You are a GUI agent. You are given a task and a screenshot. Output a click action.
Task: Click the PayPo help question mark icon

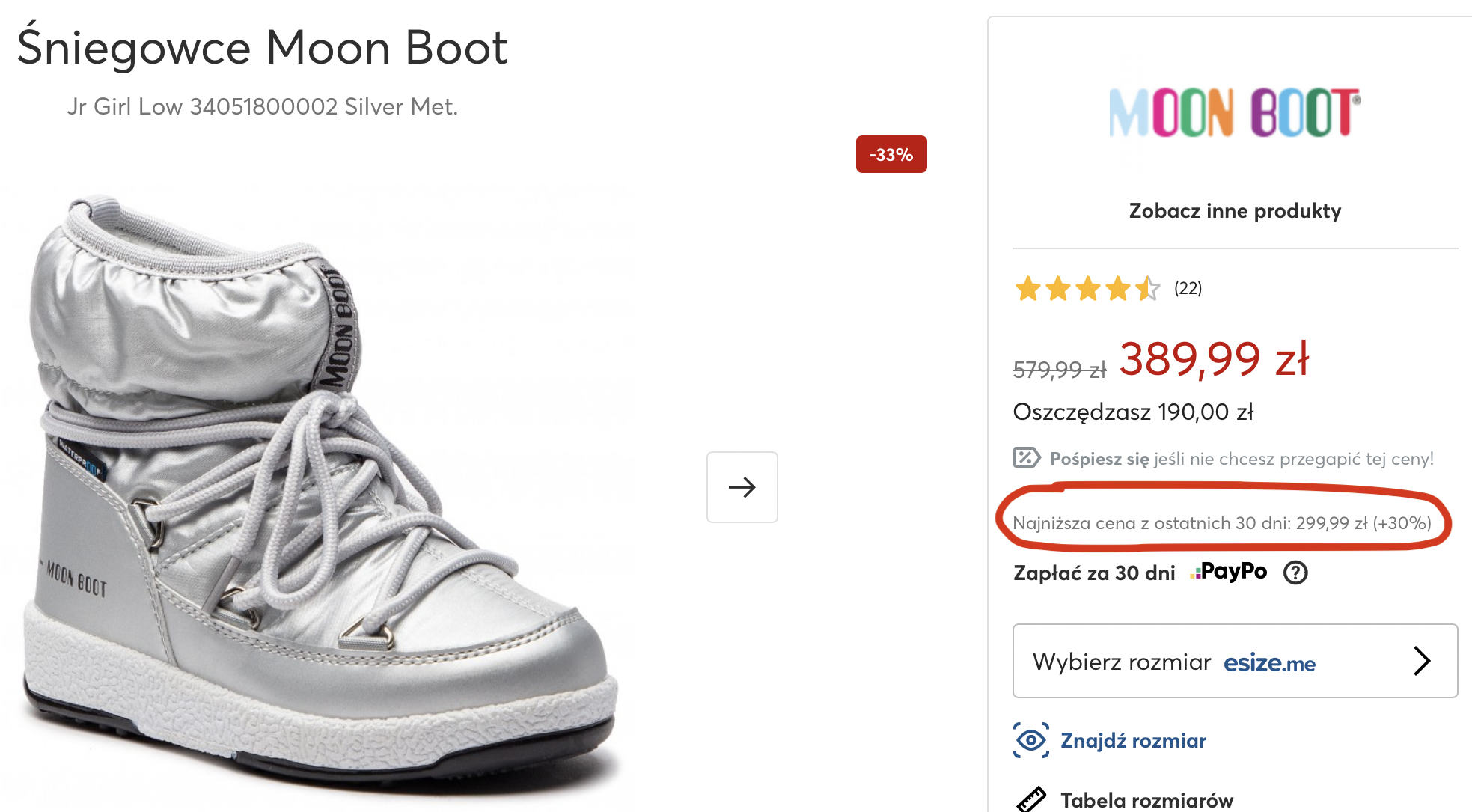tap(1295, 573)
